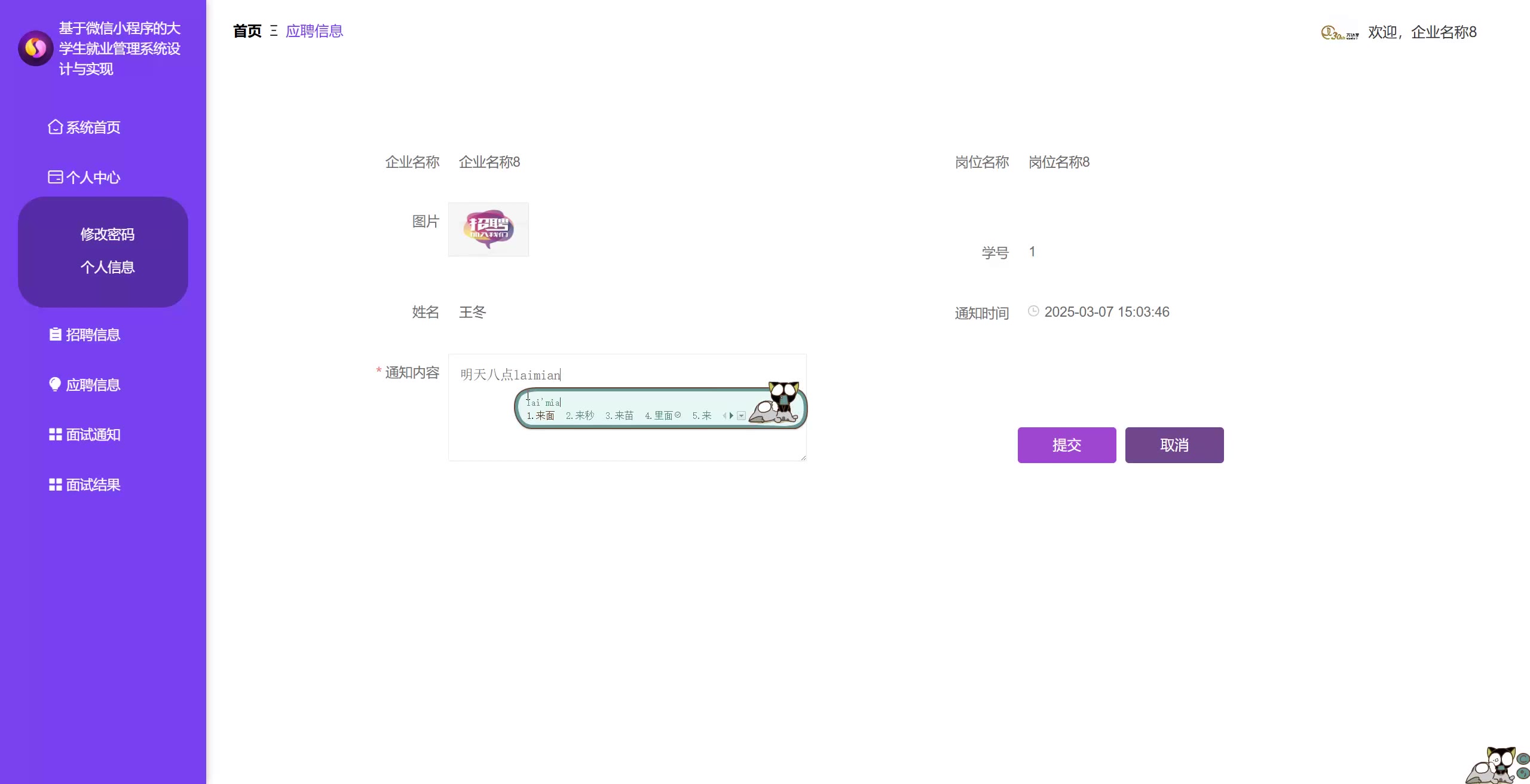Open 个人信息 in the sidebar submenu
The height and width of the screenshot is (784, 1530).
click(x=108, y=267)
